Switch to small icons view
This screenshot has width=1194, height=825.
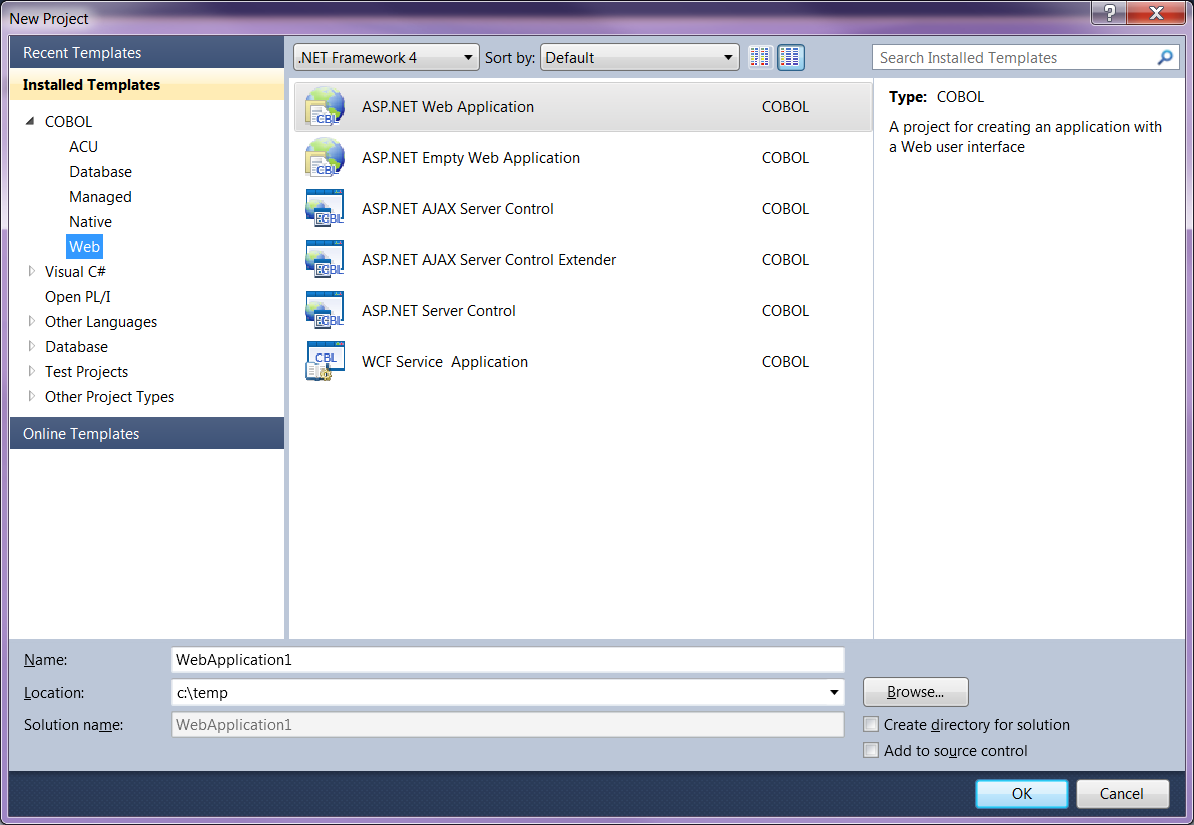tap(760, 57)
